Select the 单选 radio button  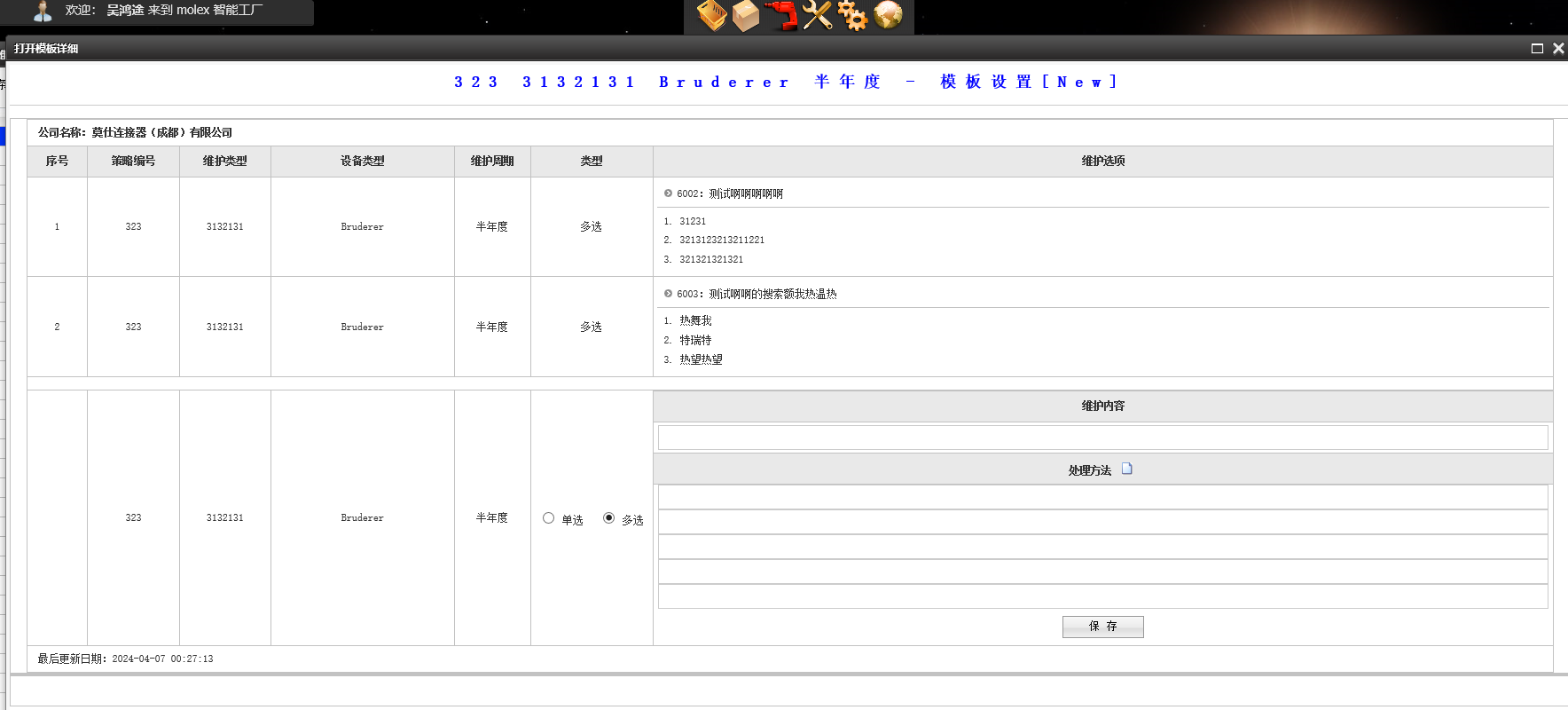pos(548,518)
